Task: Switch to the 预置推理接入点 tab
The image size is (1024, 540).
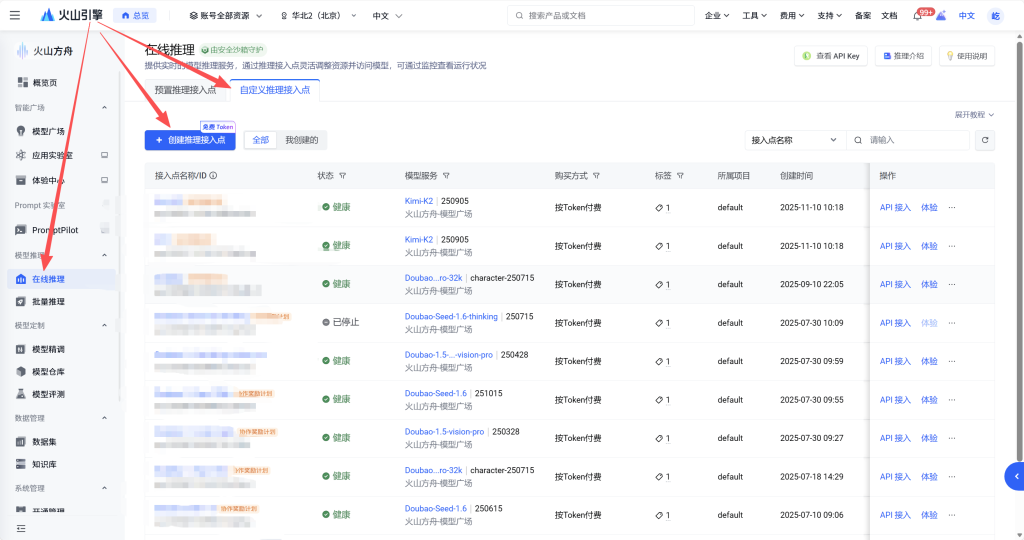Action: [185, 90]
